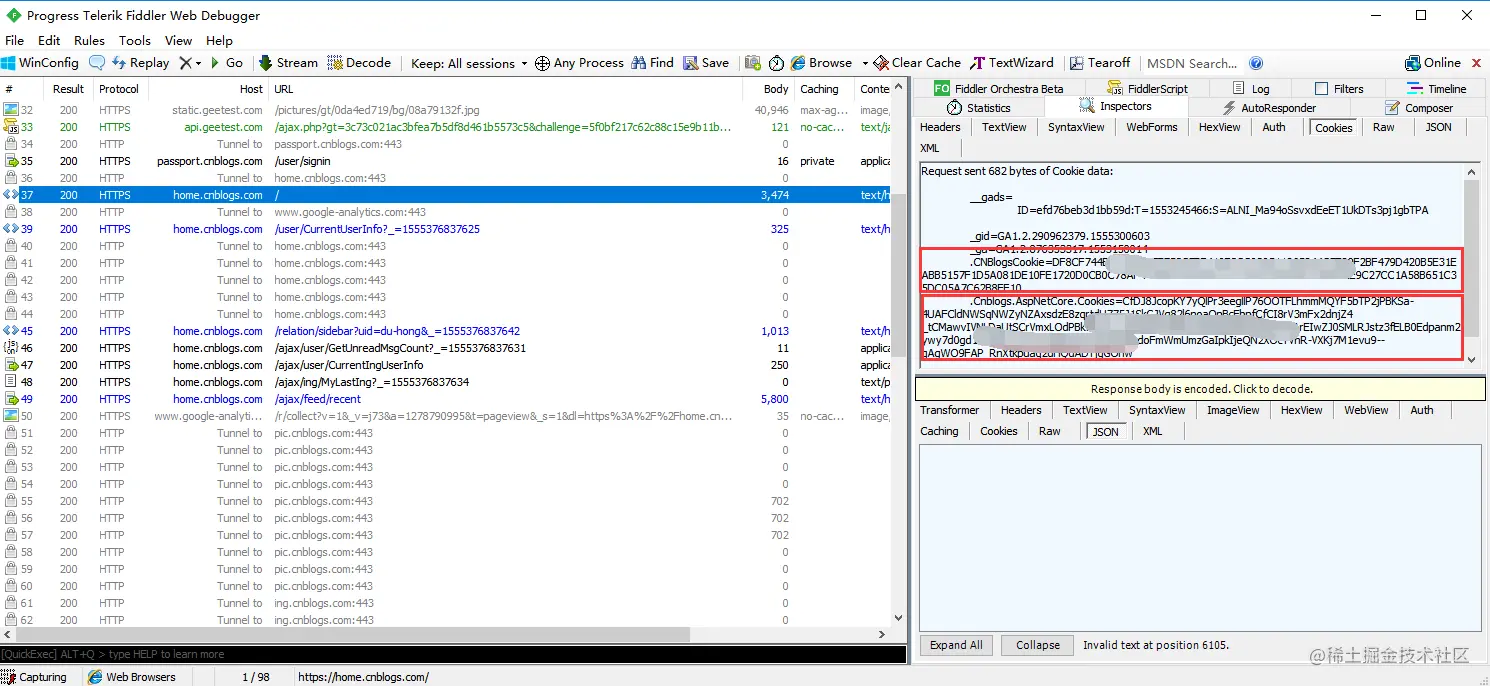1490x686 pixels.
Task: Sort sessions by Result column header
Action: 69,89
